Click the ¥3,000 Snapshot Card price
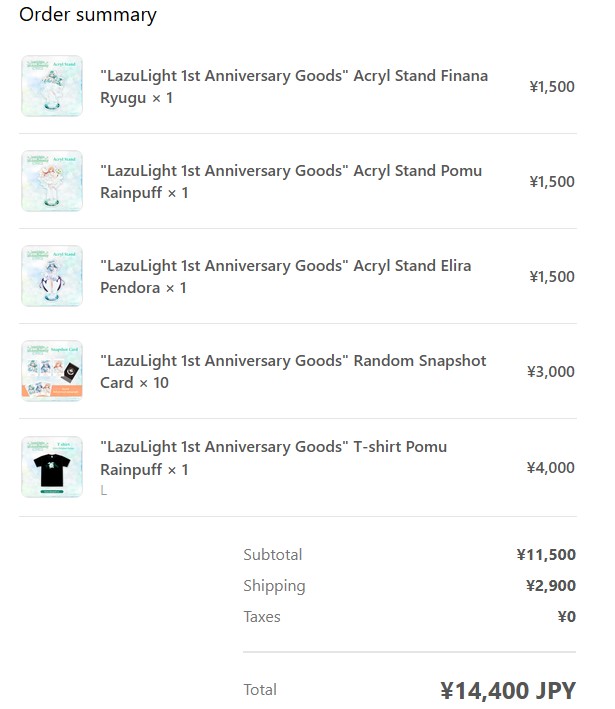This screenshot has width=615, height=709. coord(550,371)
